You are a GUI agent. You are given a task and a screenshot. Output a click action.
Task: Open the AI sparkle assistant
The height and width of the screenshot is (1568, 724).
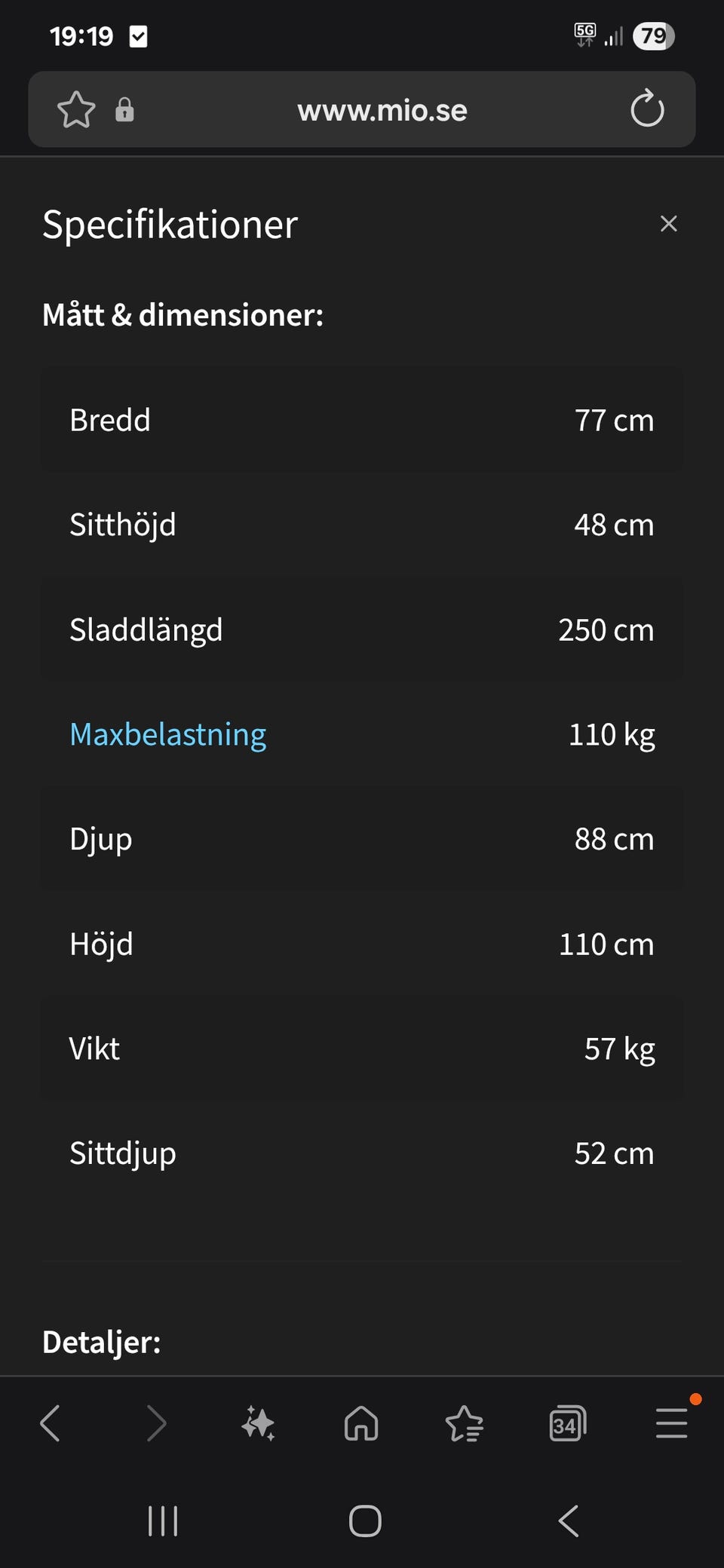258,1424
